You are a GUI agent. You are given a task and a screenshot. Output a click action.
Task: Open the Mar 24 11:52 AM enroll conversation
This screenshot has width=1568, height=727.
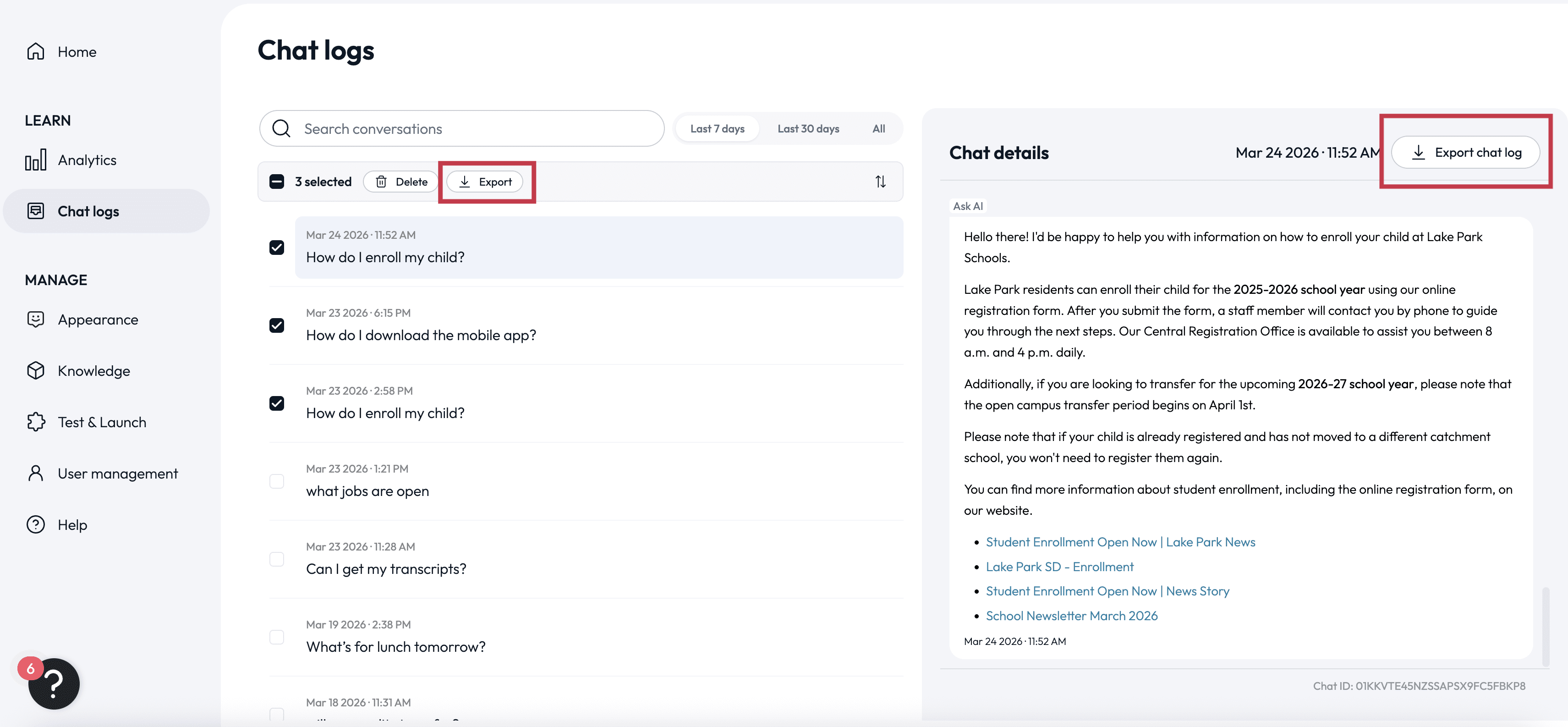point(599,247)
